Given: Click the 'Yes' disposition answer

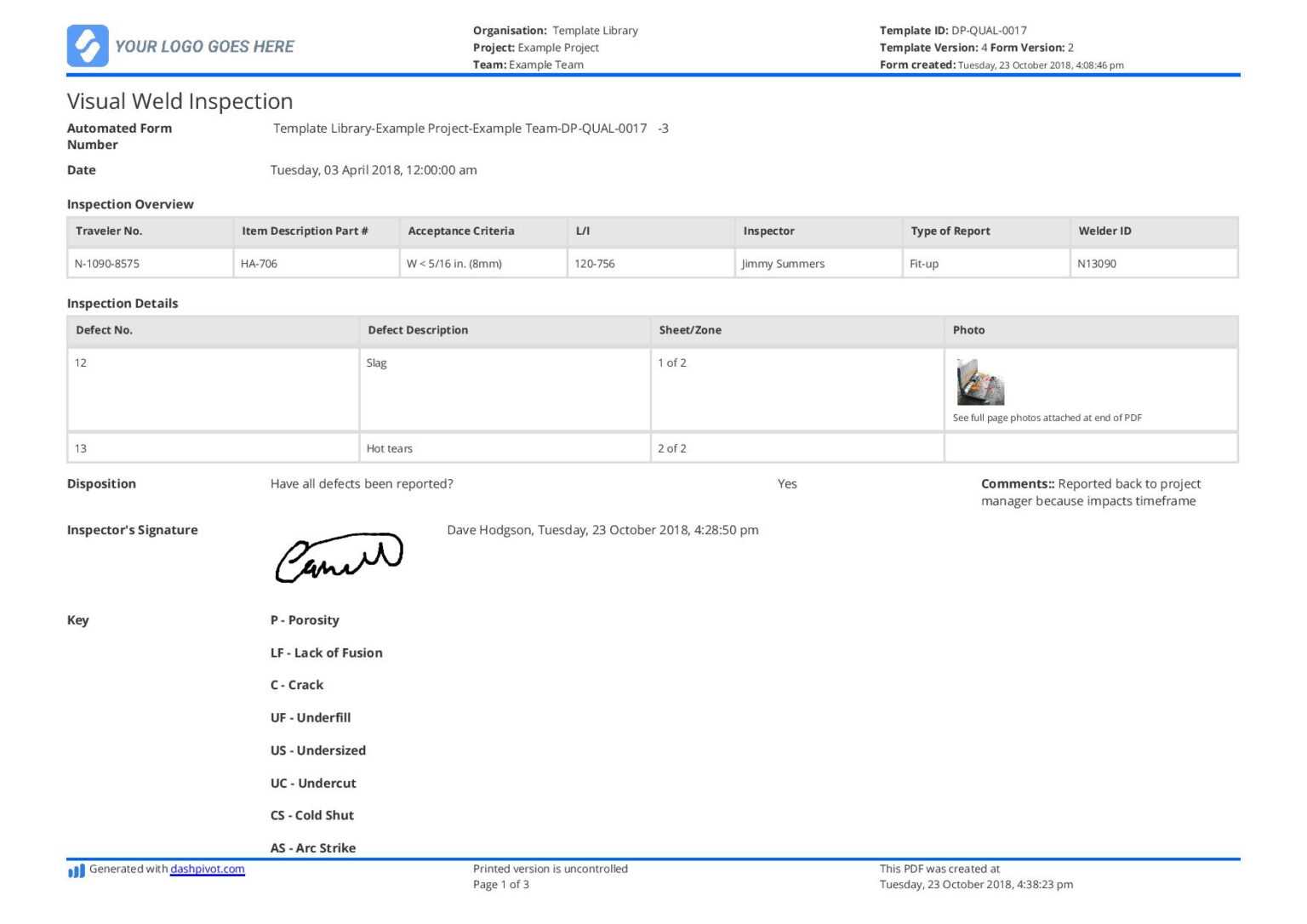Looking at the screenshot, I should coord(787,483).
